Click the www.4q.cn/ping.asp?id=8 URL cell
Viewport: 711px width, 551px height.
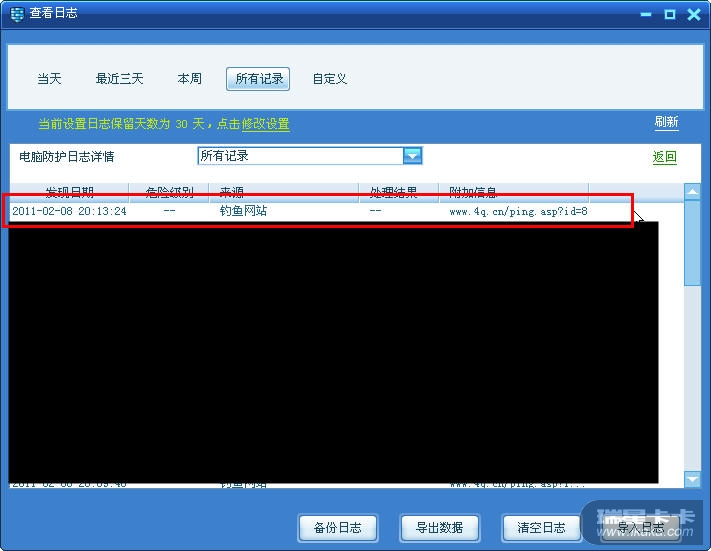(x=518, y=211)
